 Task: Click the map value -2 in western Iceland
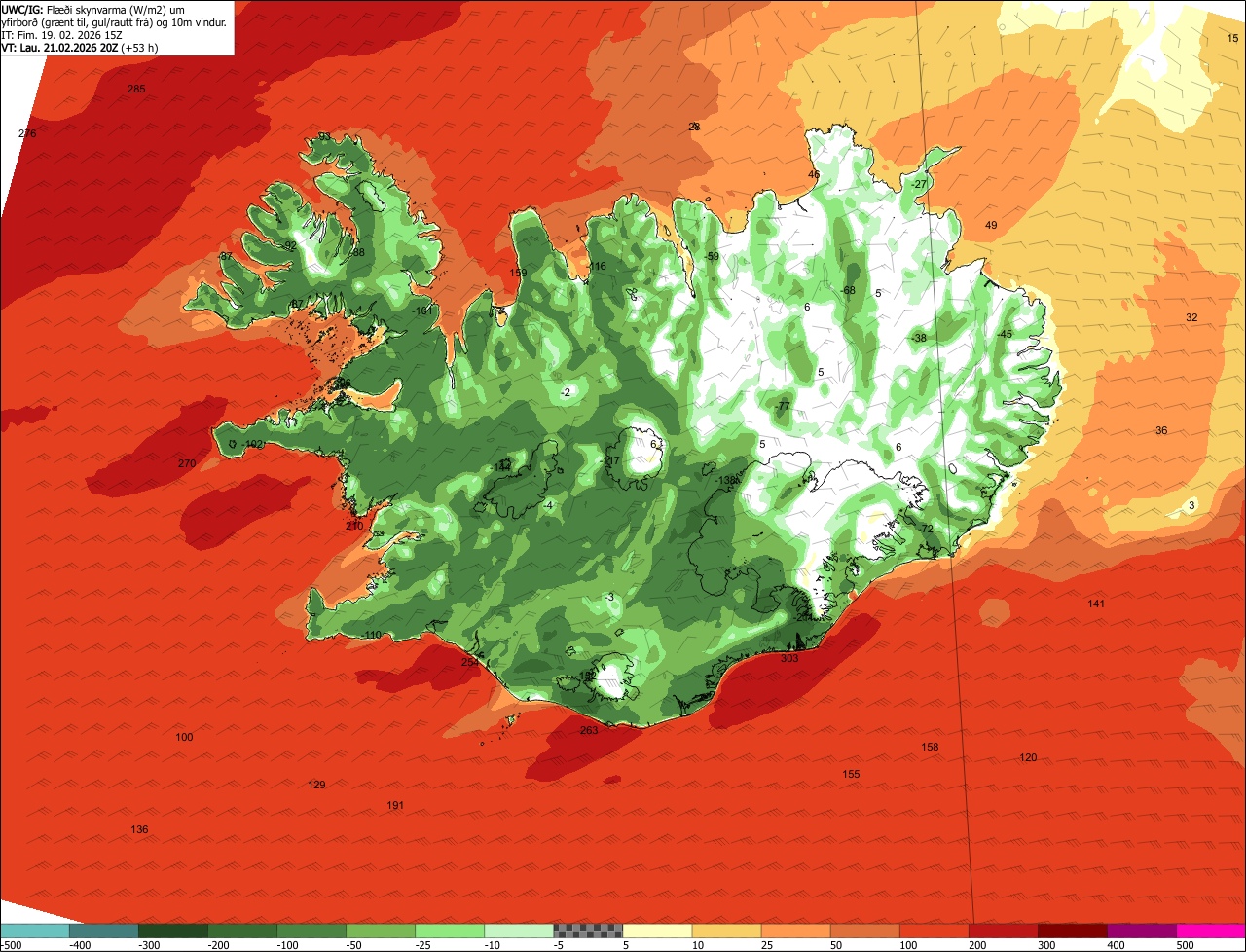[566, 393]
